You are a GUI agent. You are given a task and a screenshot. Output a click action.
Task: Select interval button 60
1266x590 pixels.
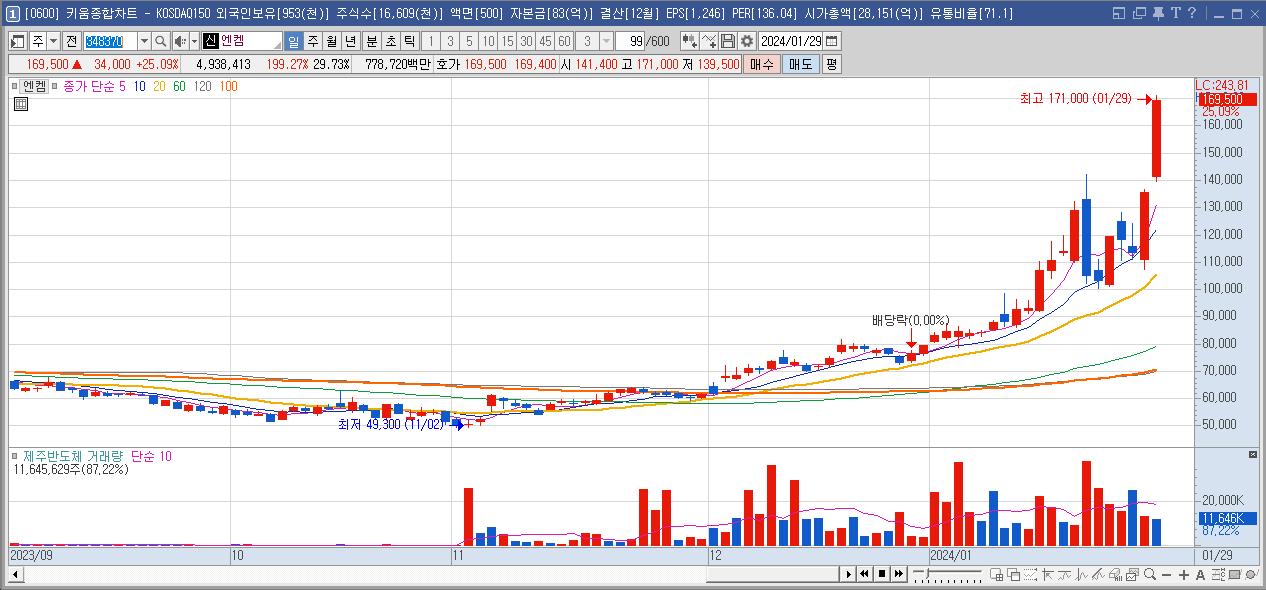[x=564, y=41]
